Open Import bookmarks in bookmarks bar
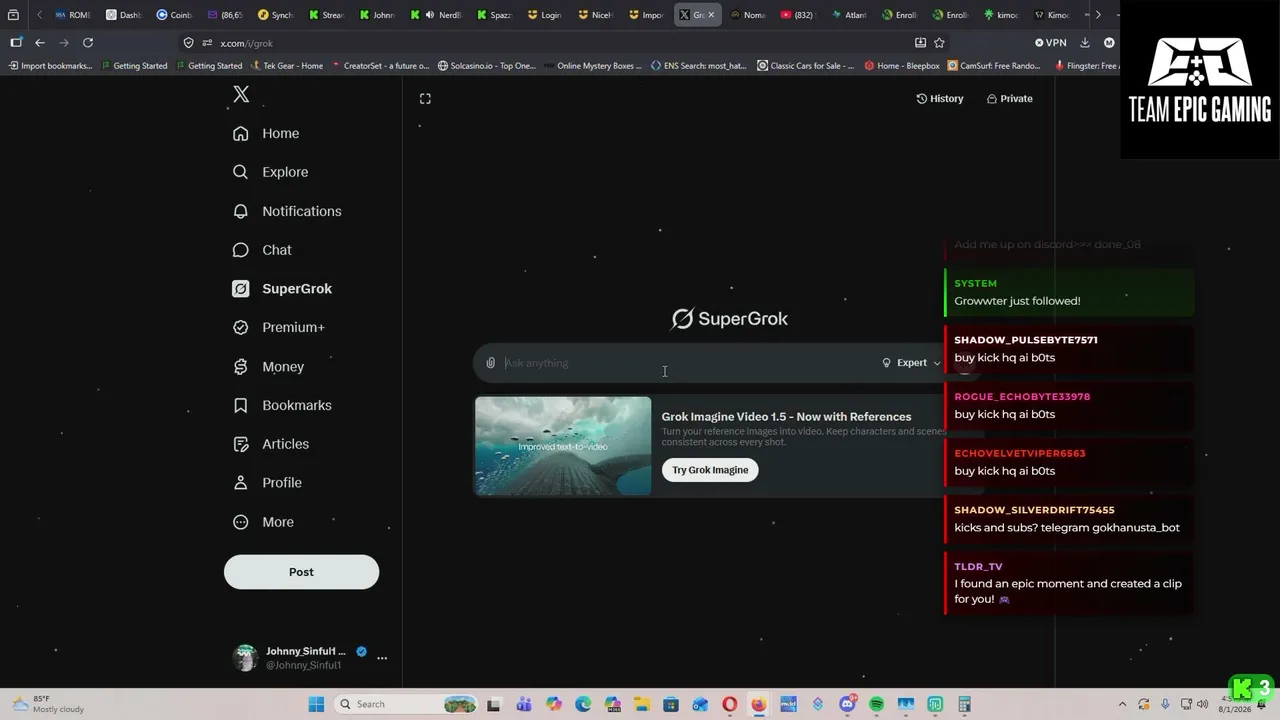1280x720 pixels. click(x=50, y=66)
